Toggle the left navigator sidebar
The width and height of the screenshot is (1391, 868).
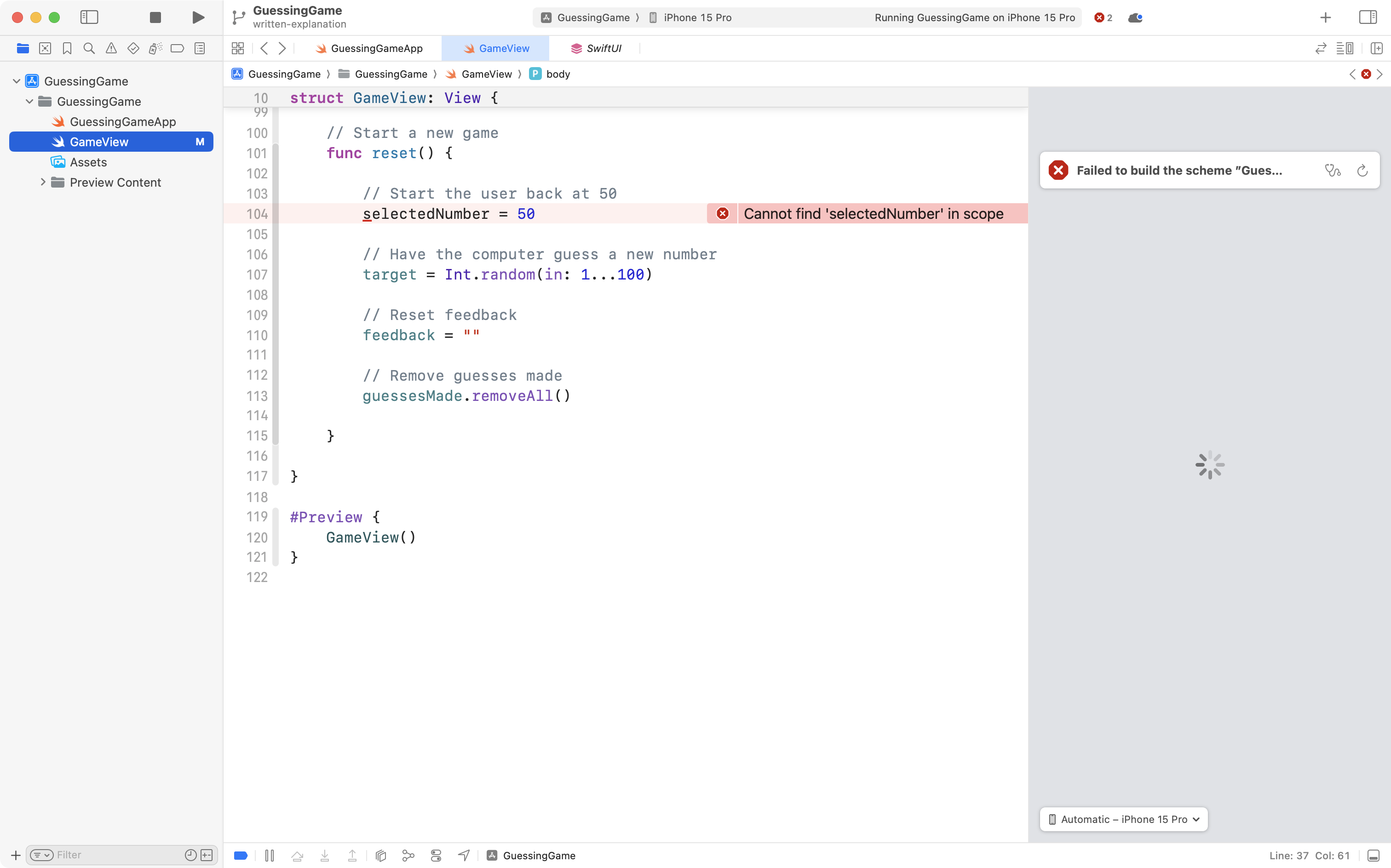tap(90, 17)
